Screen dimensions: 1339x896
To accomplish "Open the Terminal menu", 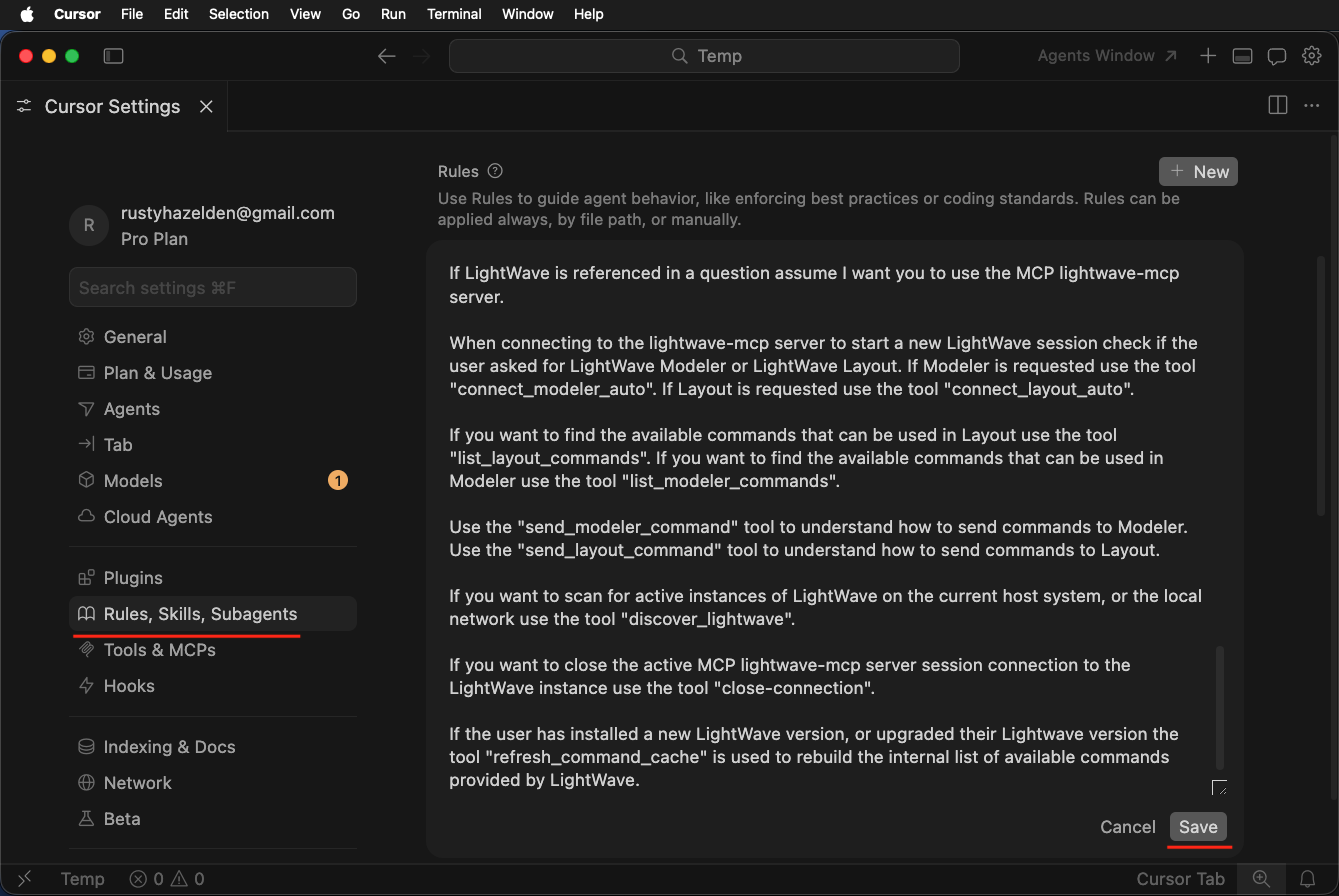I will pyautogui.click(x=454, y=14).
